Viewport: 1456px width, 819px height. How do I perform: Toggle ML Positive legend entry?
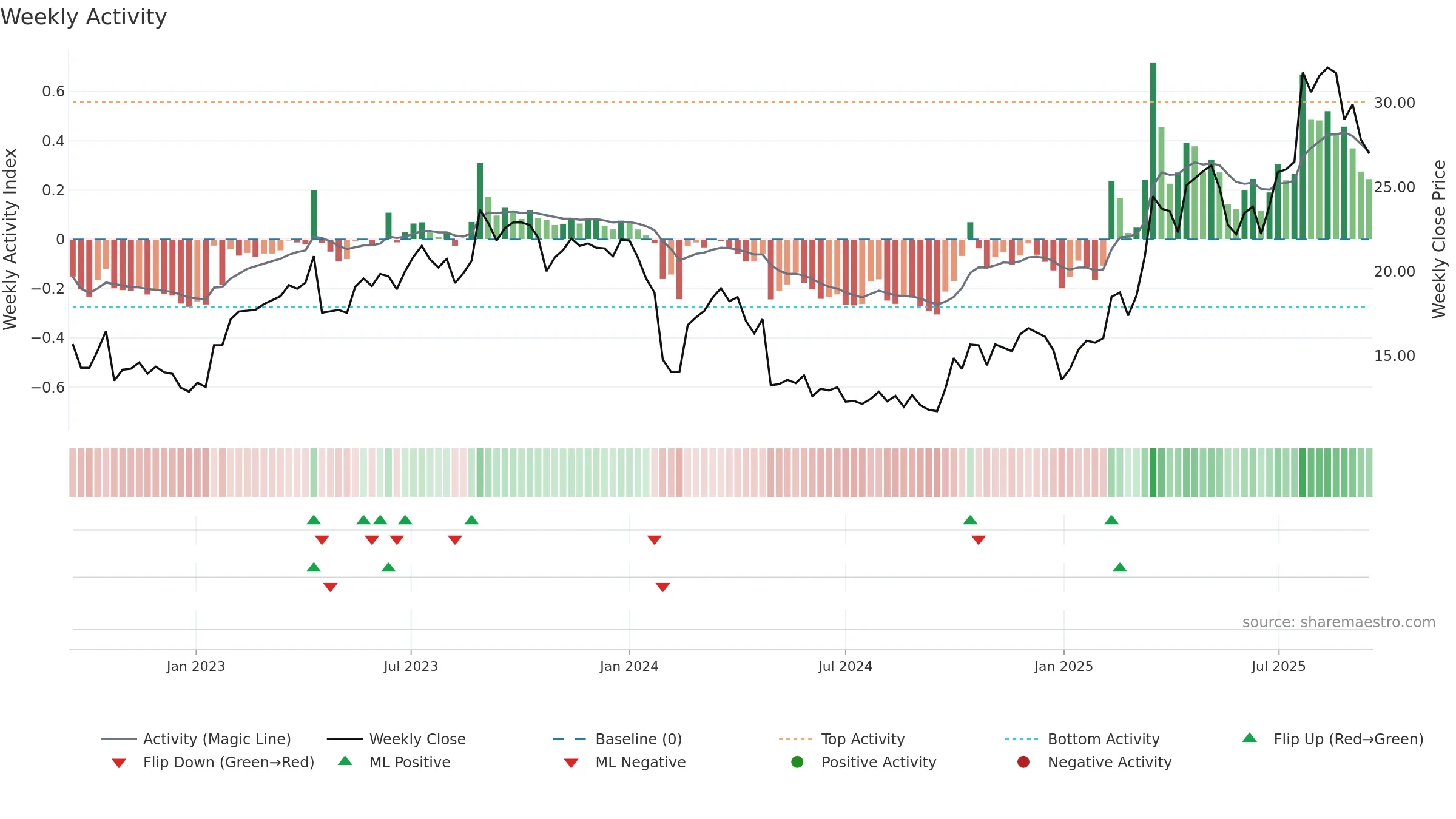click(x=394, y=762)
